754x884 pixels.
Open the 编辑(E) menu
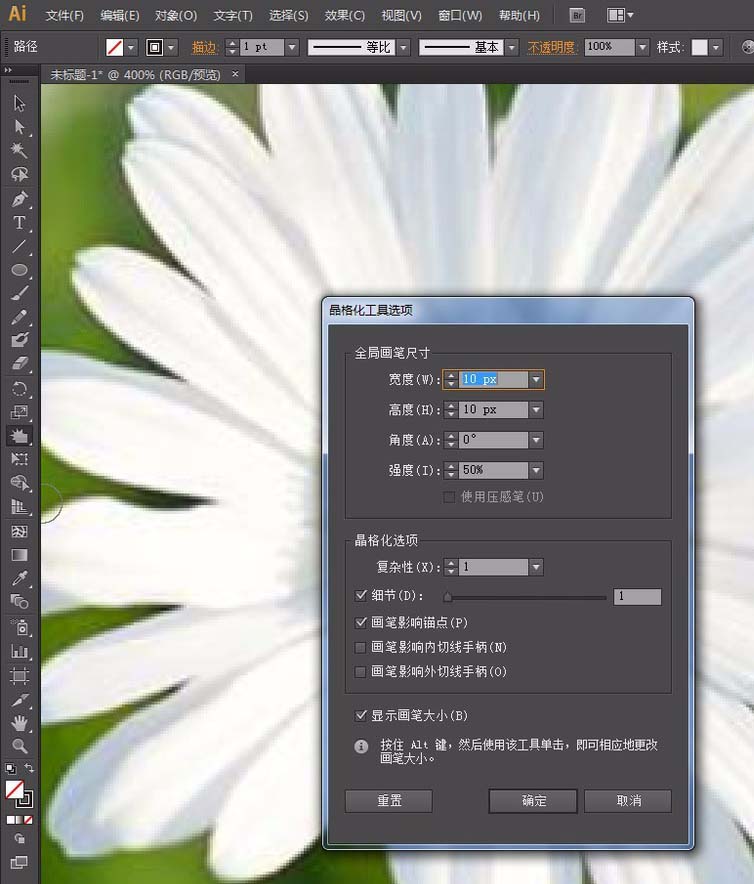[120, 16]
